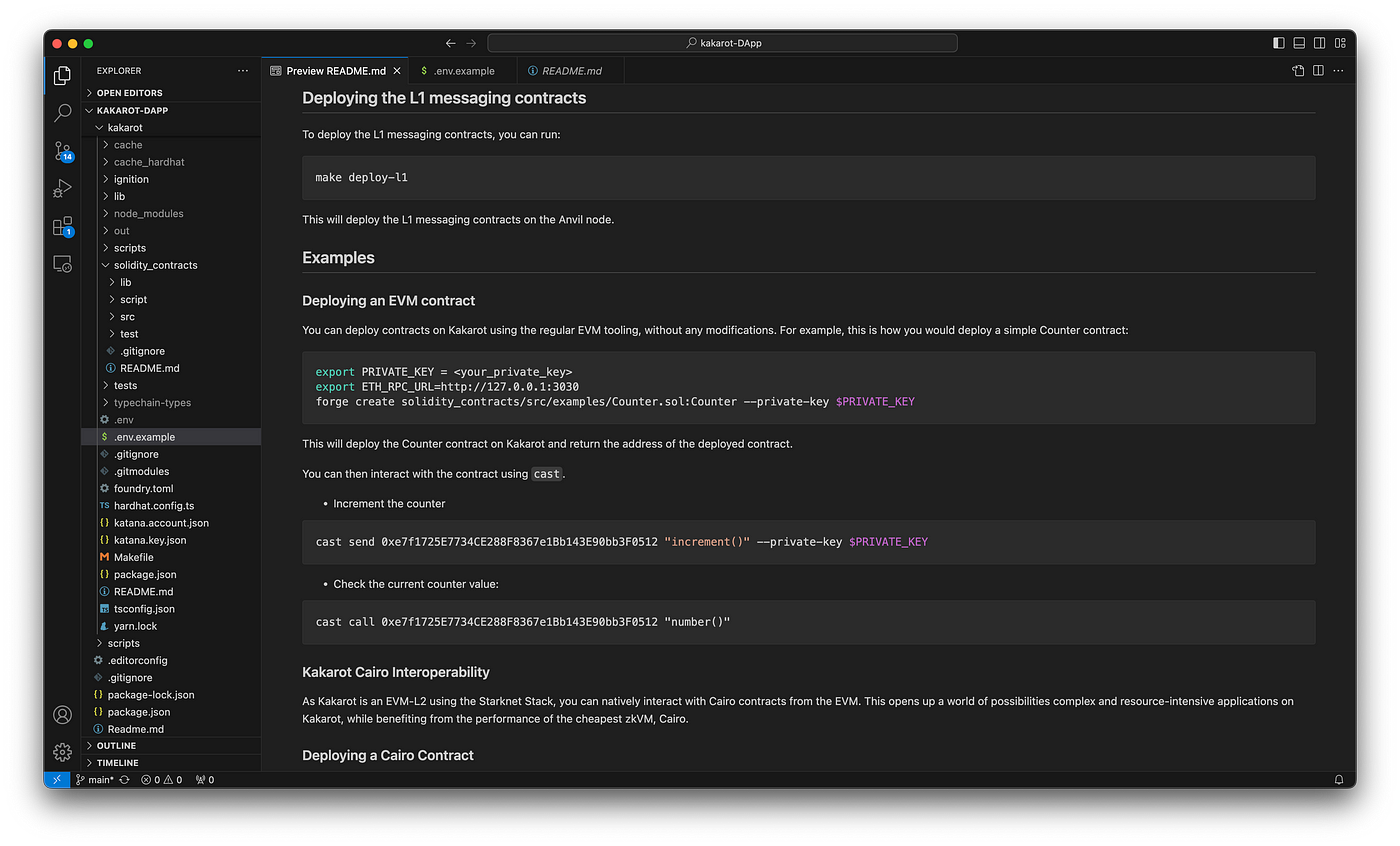Image resolution: width=1400 pixels, height=846 pixels.
Task: Expand the Open Editors section
Action: [171, 93]
